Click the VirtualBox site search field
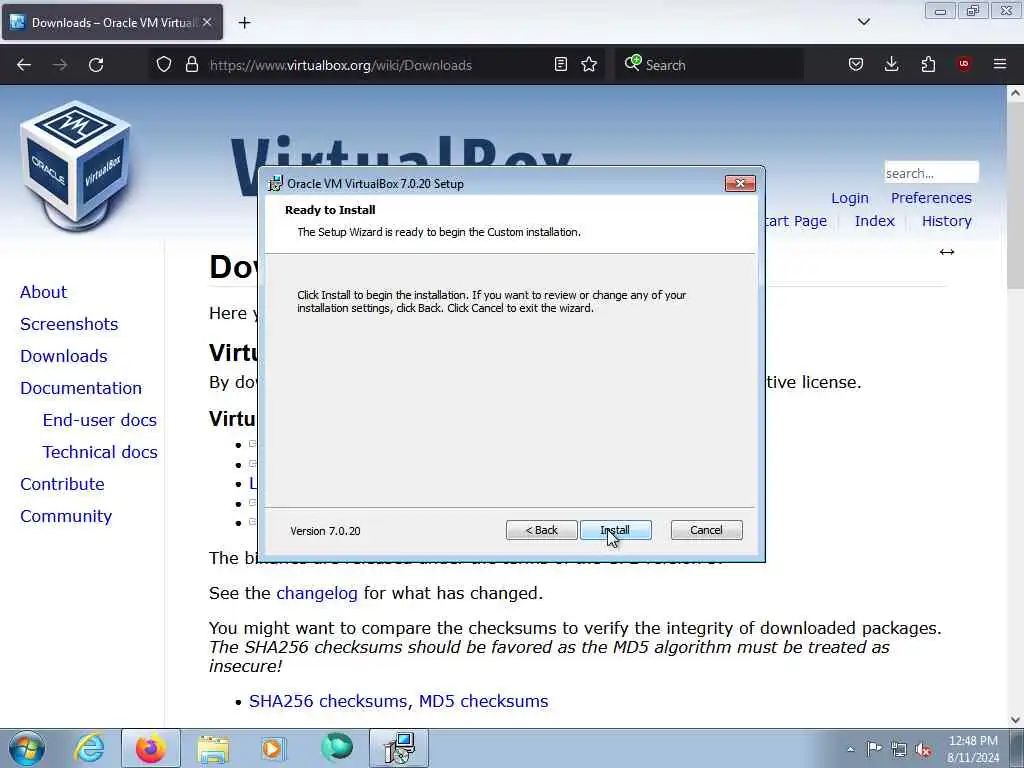This screenshot has height=768, width=1024. (x=931, y=173)
